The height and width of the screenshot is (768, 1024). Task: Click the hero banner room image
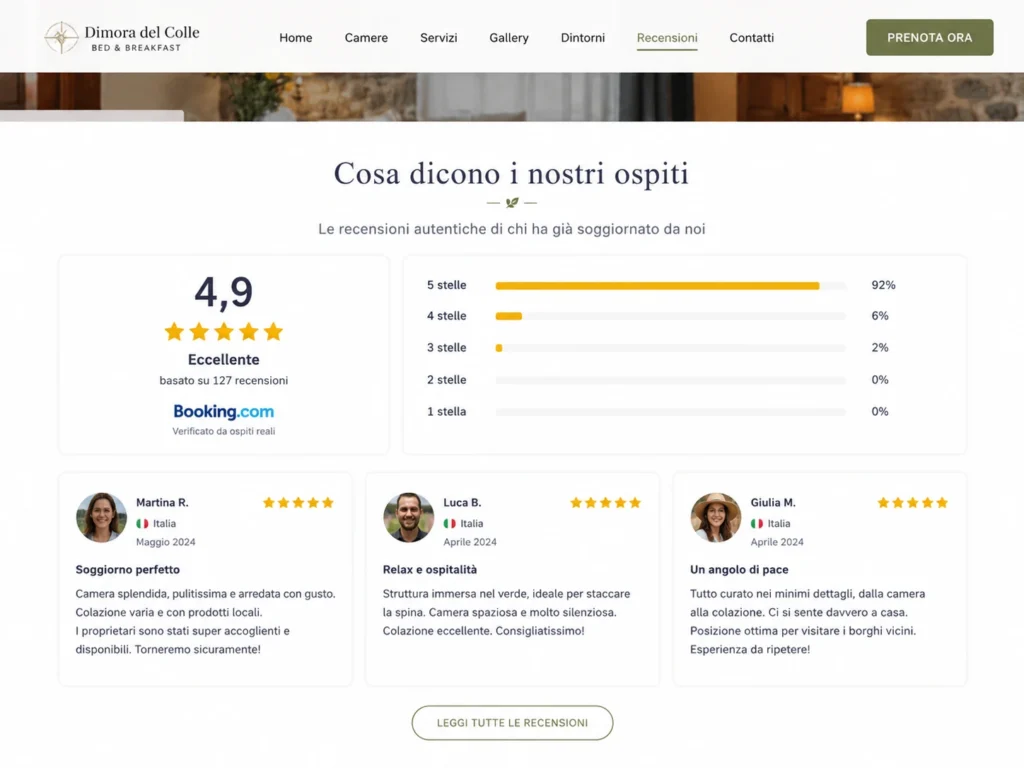click(512, 97)
